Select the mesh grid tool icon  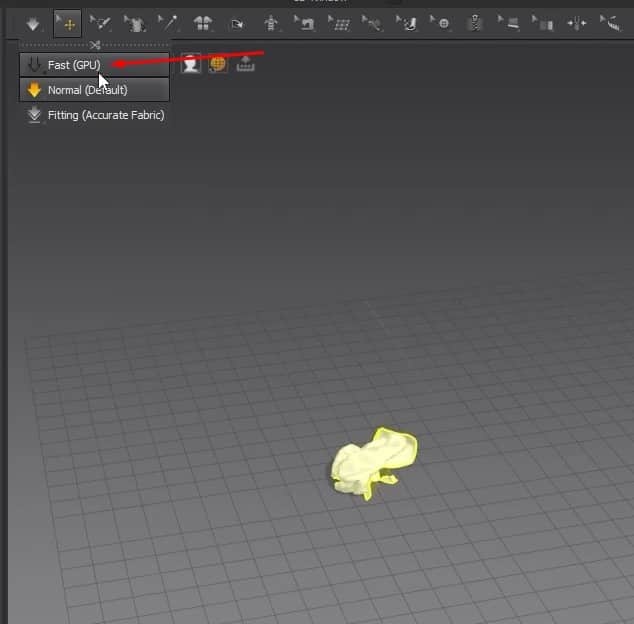click(339, 23)
